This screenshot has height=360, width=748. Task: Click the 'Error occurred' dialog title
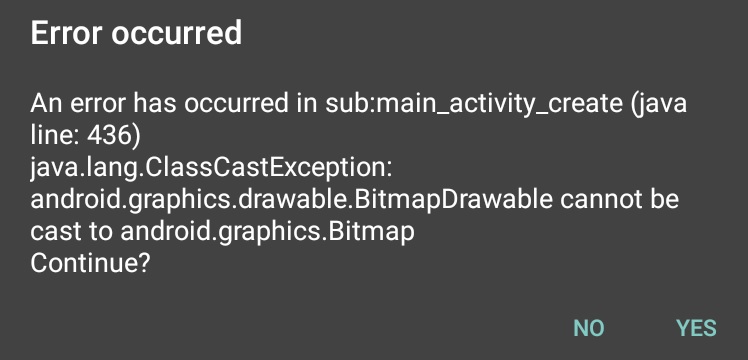136,33
